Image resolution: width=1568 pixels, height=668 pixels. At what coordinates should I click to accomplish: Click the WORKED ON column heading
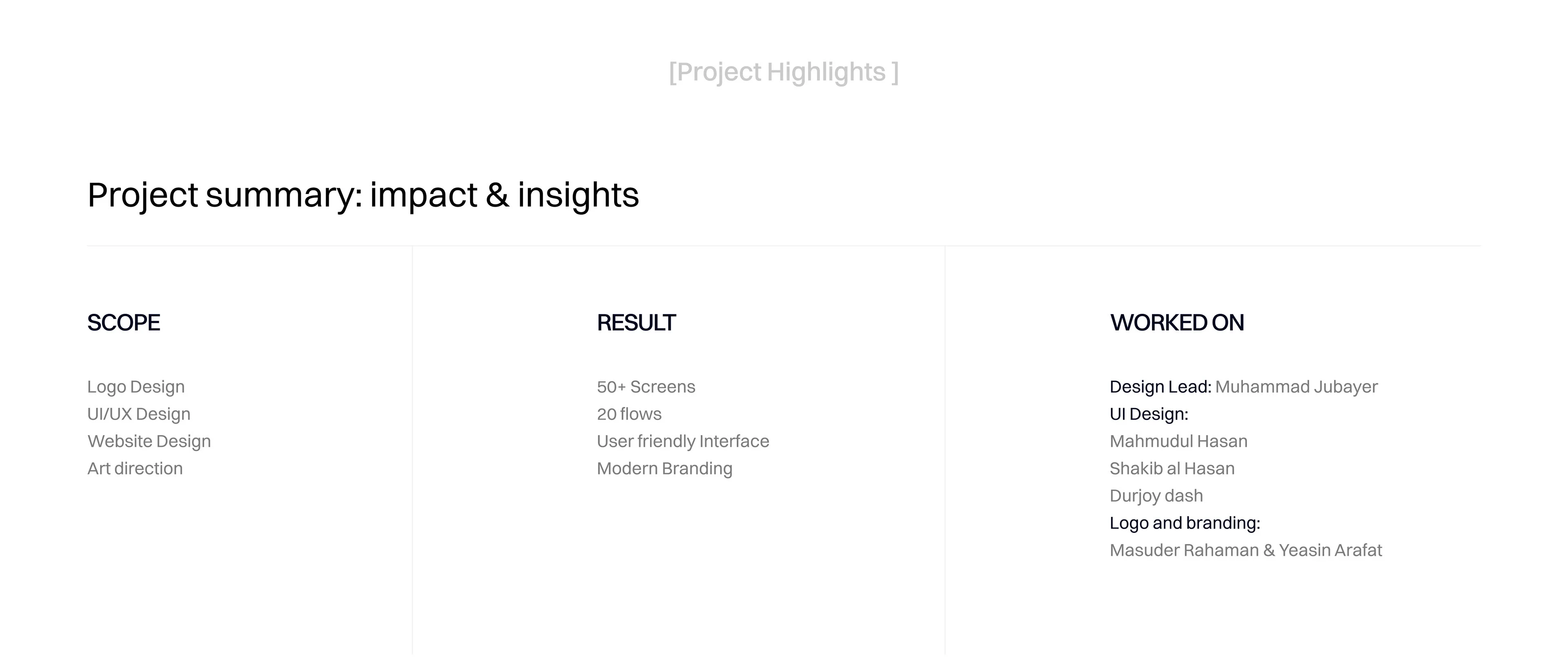coord(1176,323)
